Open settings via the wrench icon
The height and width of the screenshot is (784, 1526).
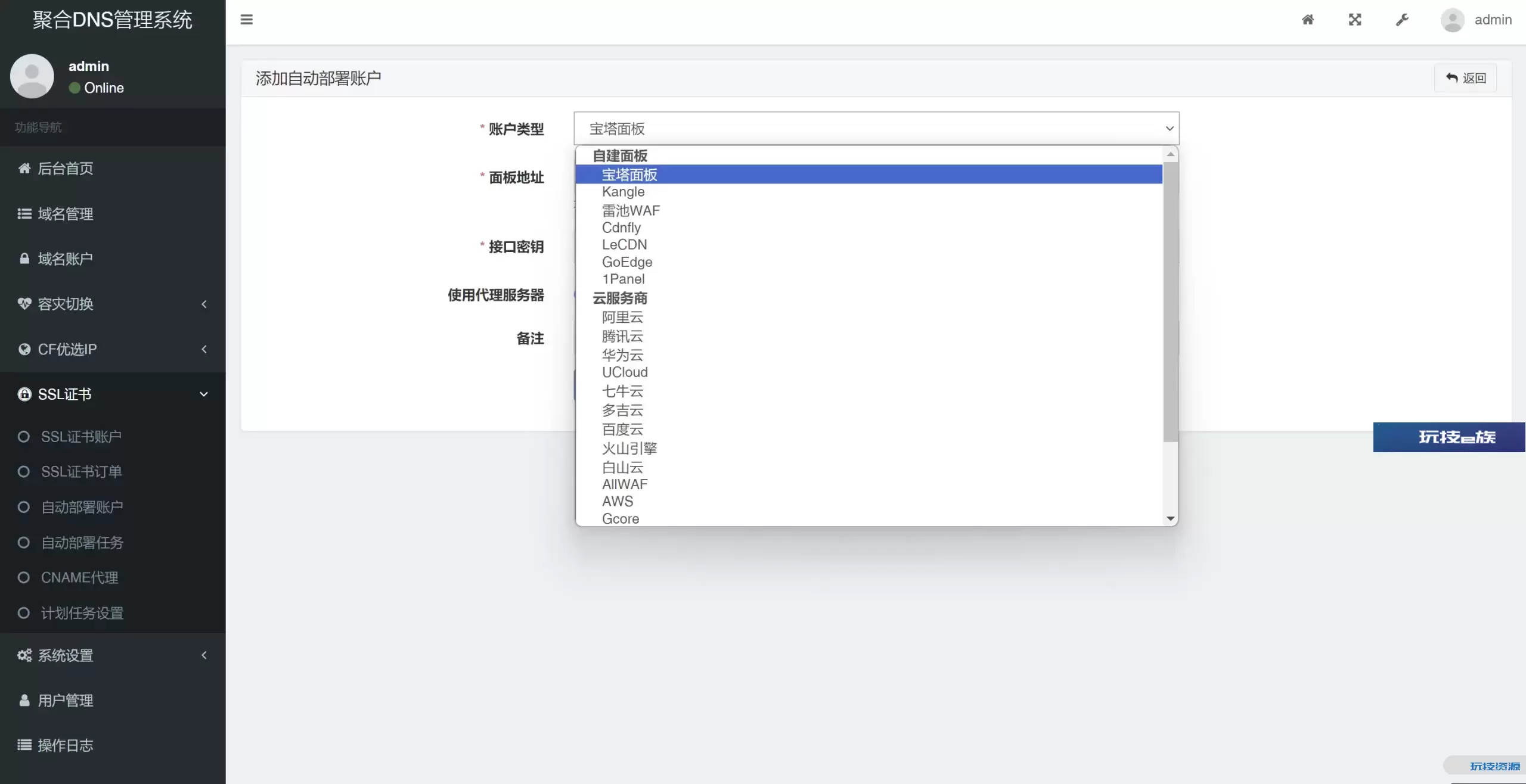(x=1402, y=20)
